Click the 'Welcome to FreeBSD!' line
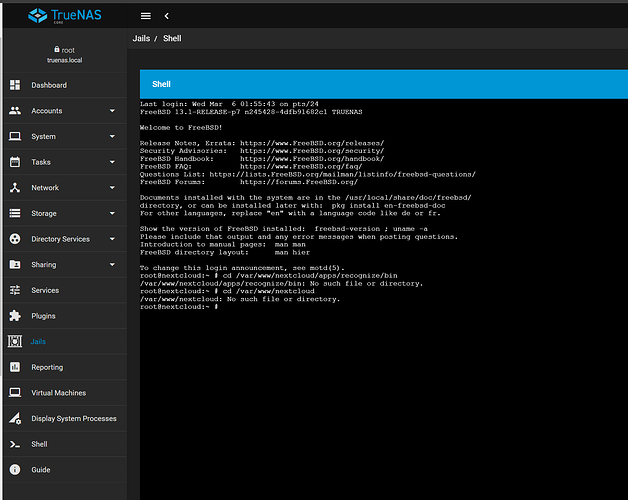This screenshot has width=628, height=500. [x=181, y=127]
